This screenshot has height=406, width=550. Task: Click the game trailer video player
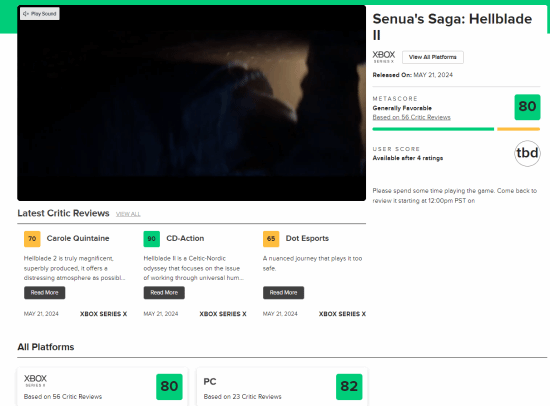click(x=192, y=103)
